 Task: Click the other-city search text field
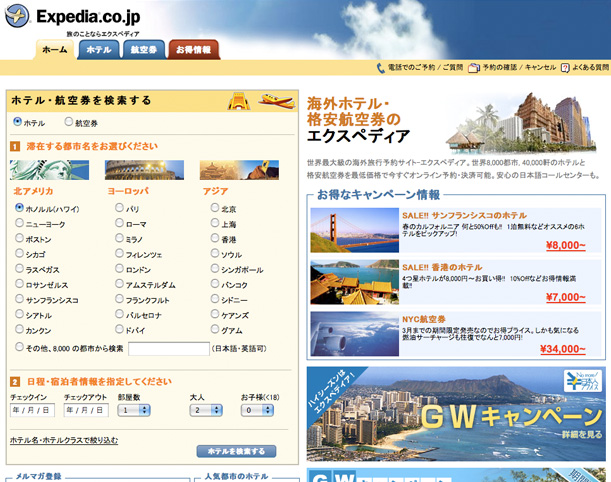[169, 349]
